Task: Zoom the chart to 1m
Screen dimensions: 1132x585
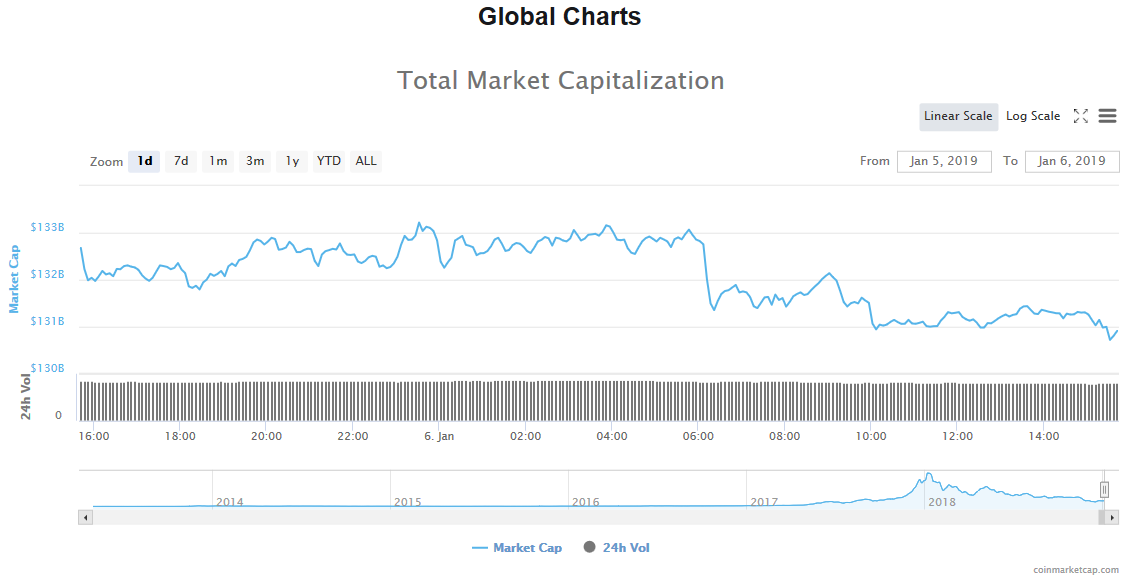Action: tap(218, 161)
